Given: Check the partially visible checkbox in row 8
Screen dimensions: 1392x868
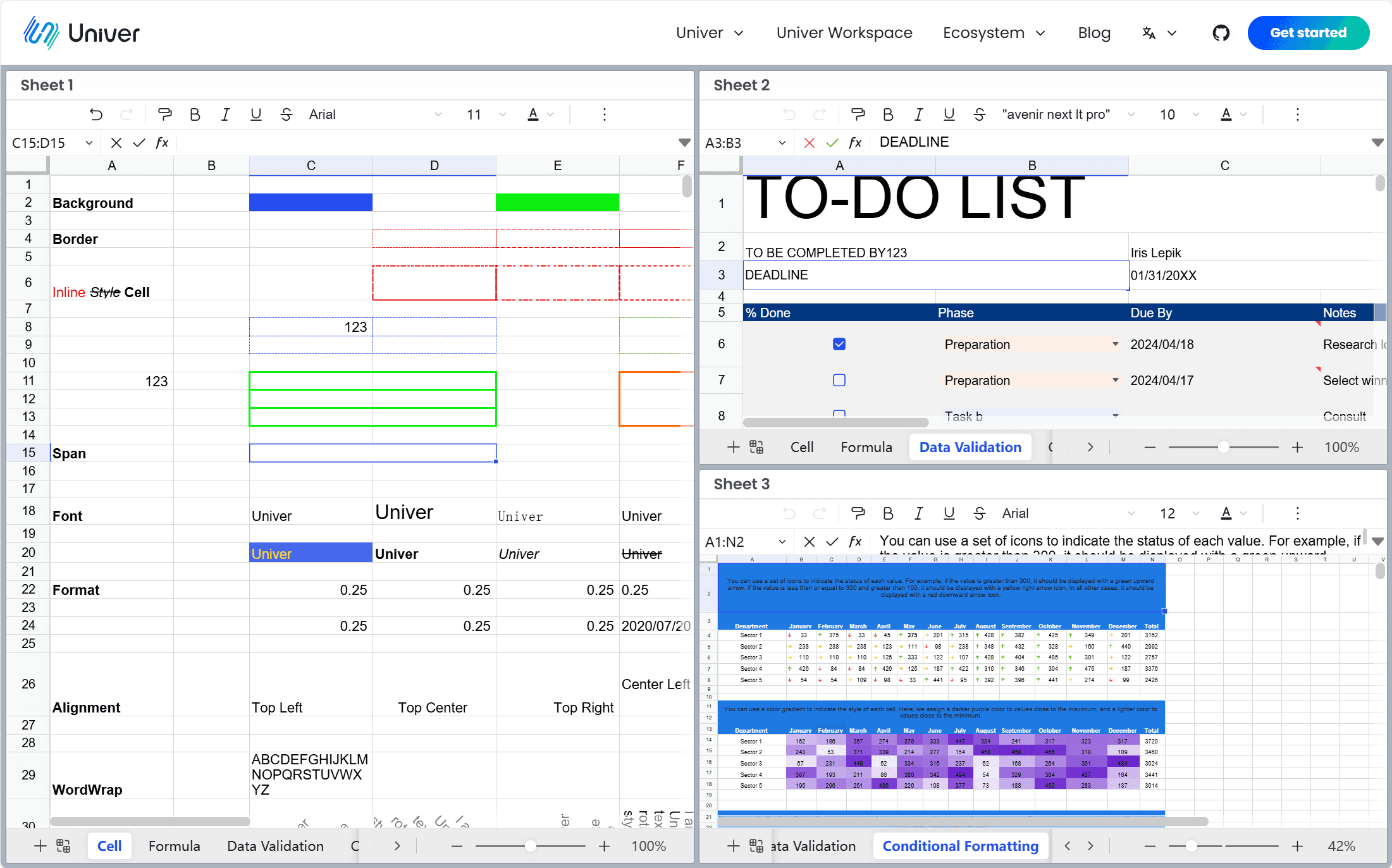Looking at the screenshot, I should [839, 414].
